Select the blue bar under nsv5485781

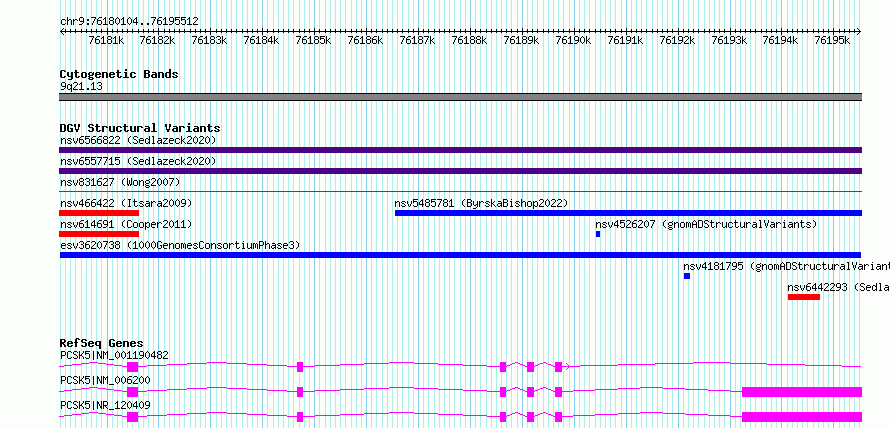[628, 213]
